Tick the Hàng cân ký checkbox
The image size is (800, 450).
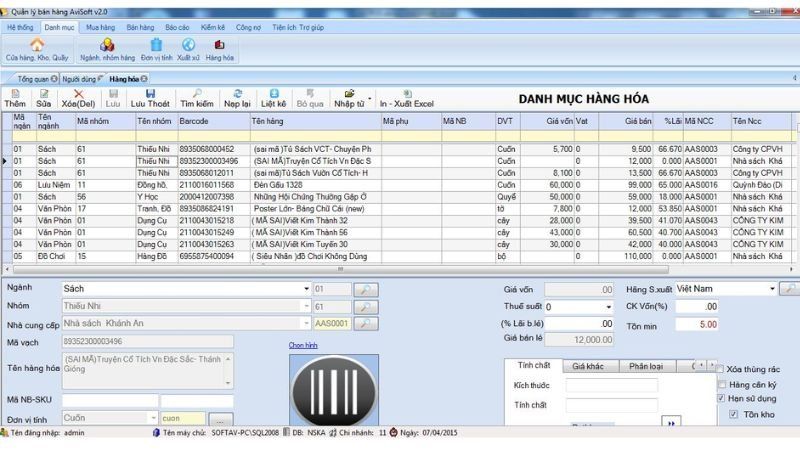[x=723, y=384]
